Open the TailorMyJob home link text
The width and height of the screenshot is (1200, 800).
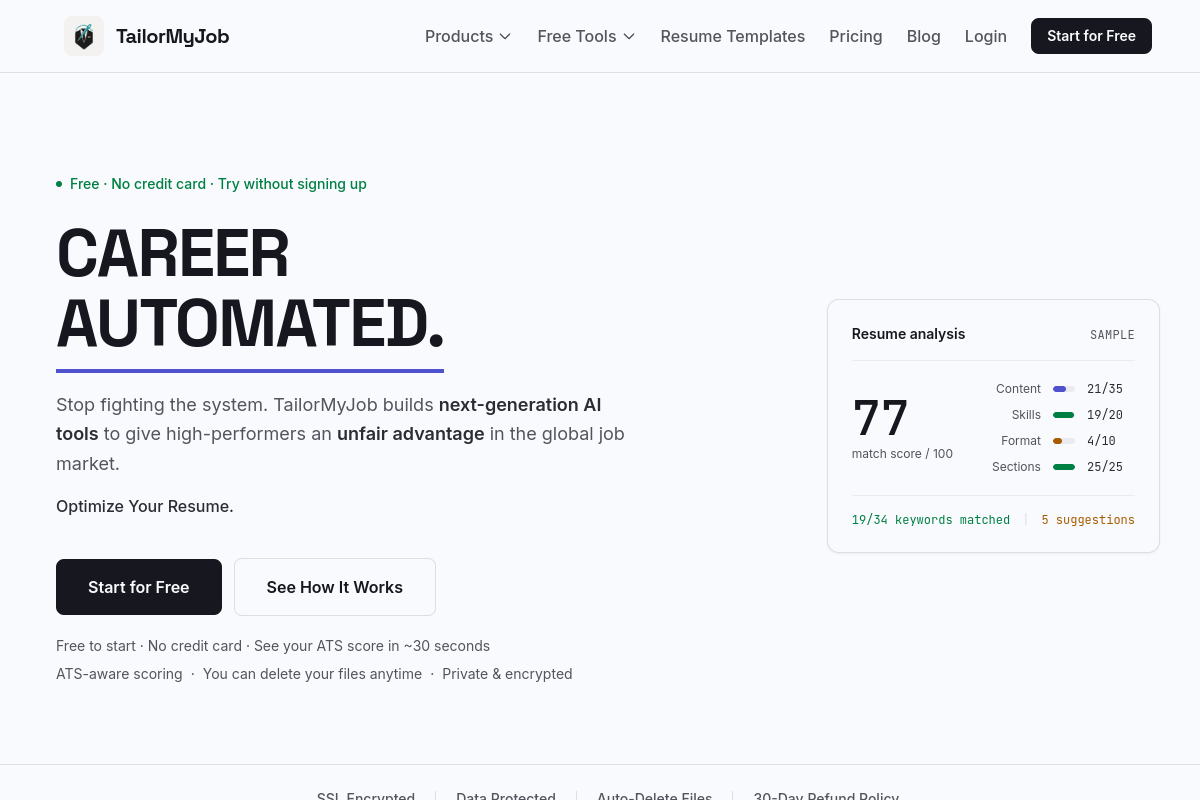[x=172, y=37]
